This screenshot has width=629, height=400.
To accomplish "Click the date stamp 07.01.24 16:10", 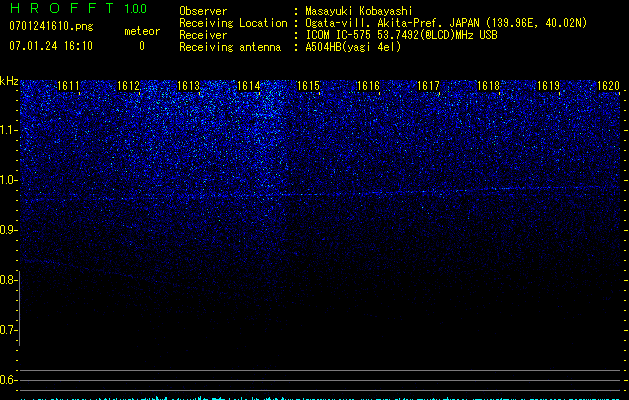I will pos(51,46).
